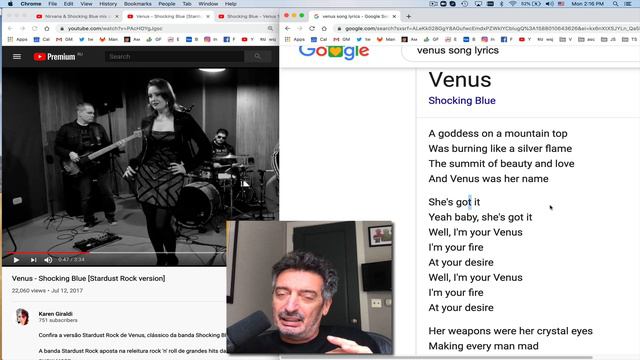640x360 pixels.
Task: Close the venus song lyrics tab
Action: (394, 16)
